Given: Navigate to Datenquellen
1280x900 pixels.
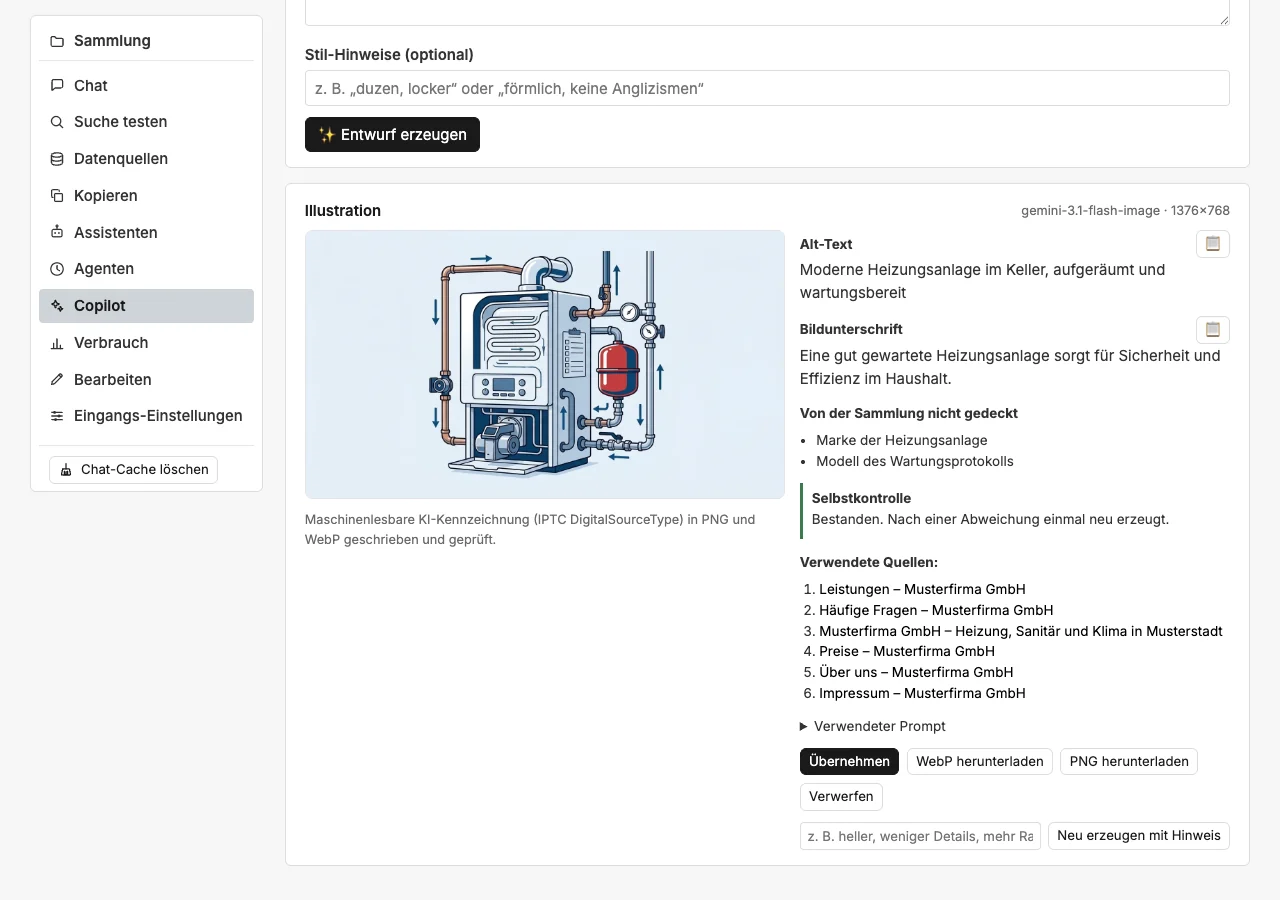Looking at the screenshot, I should (x=146, y=159).
